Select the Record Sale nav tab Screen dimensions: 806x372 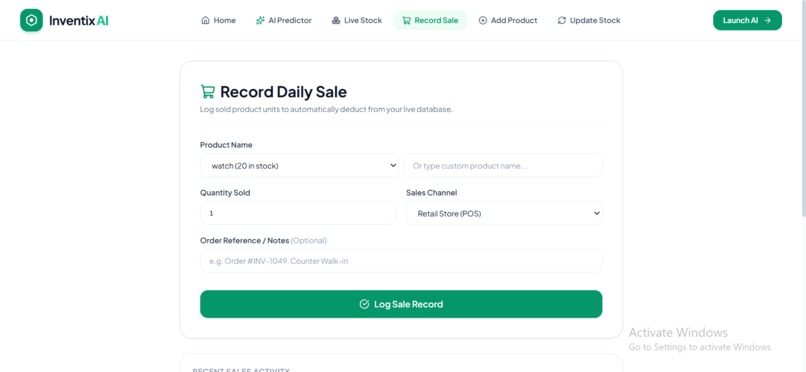(x=430, y=21)
